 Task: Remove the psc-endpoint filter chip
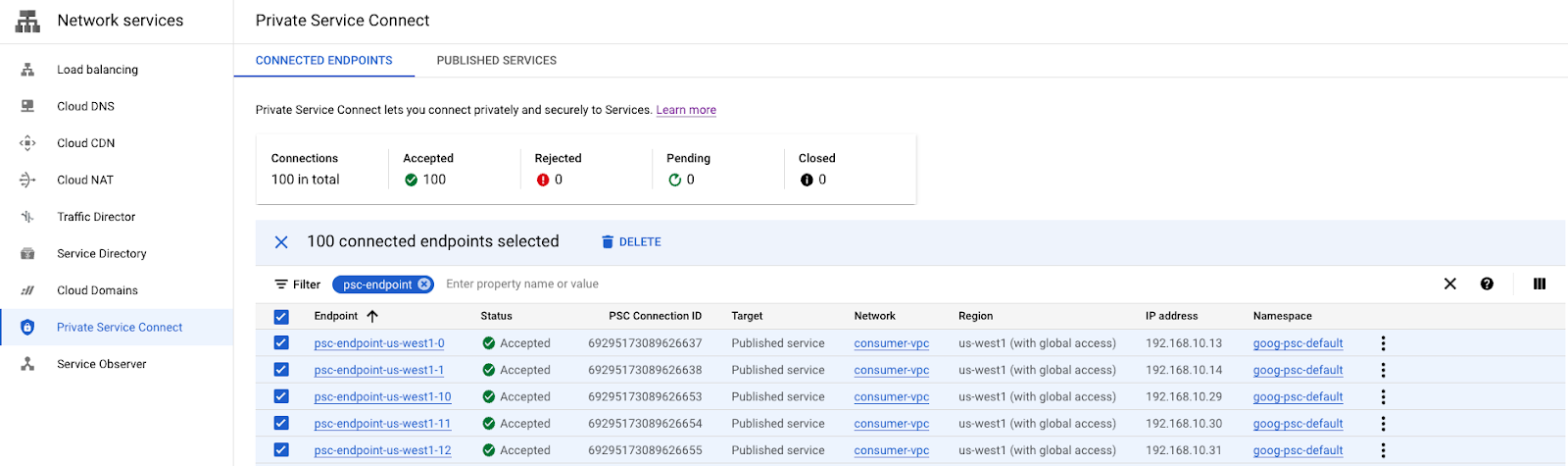point(424,285)
